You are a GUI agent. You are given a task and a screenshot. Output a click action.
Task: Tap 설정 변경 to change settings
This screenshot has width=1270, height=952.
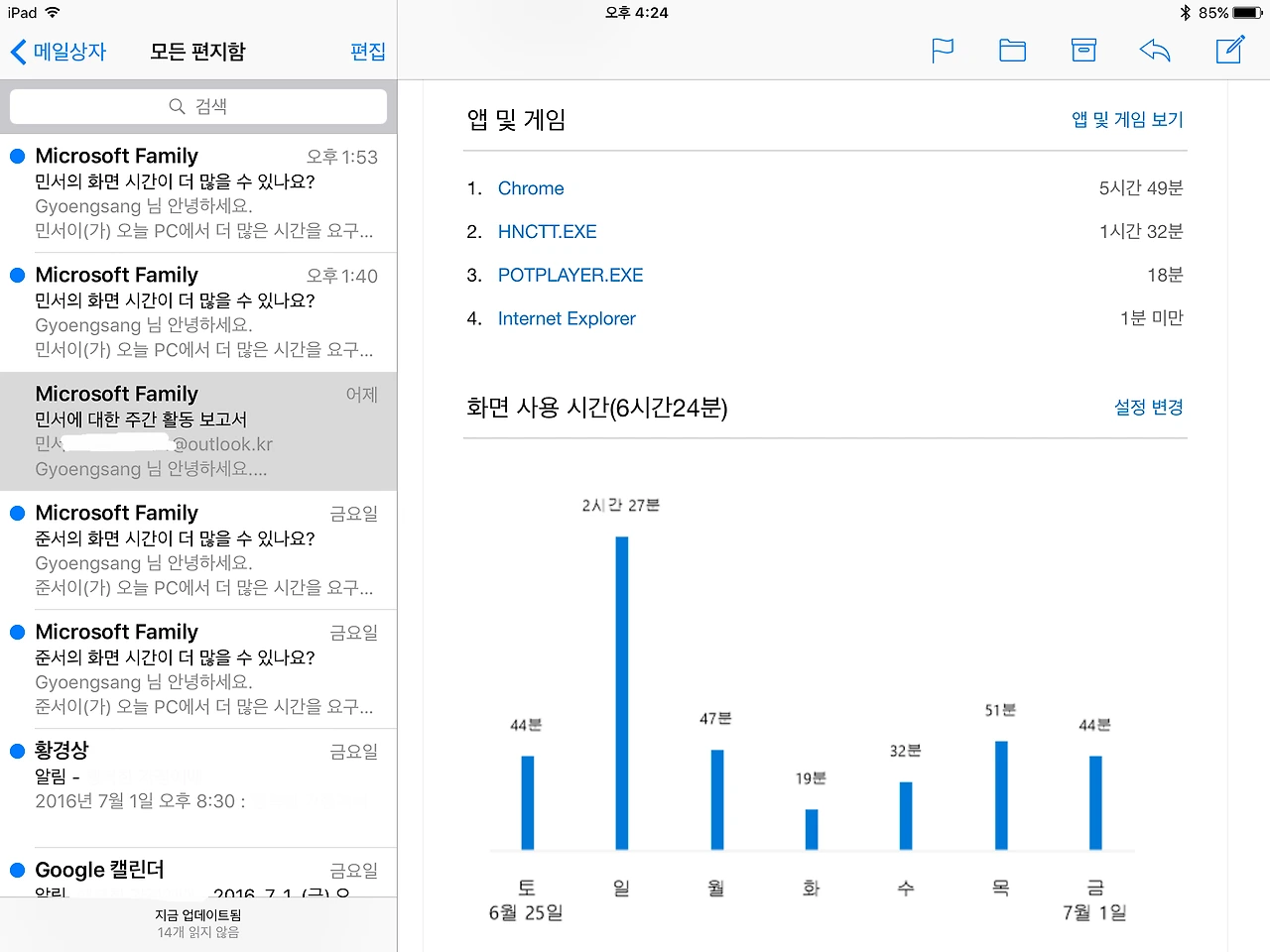1148,407
